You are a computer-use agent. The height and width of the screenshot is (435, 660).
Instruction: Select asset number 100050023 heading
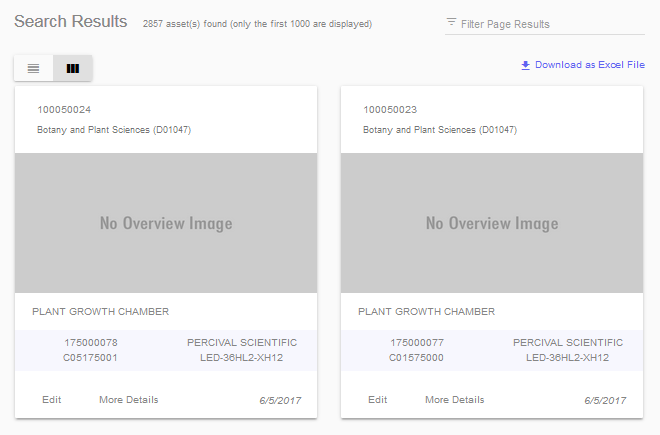click(x=390, y=110)
